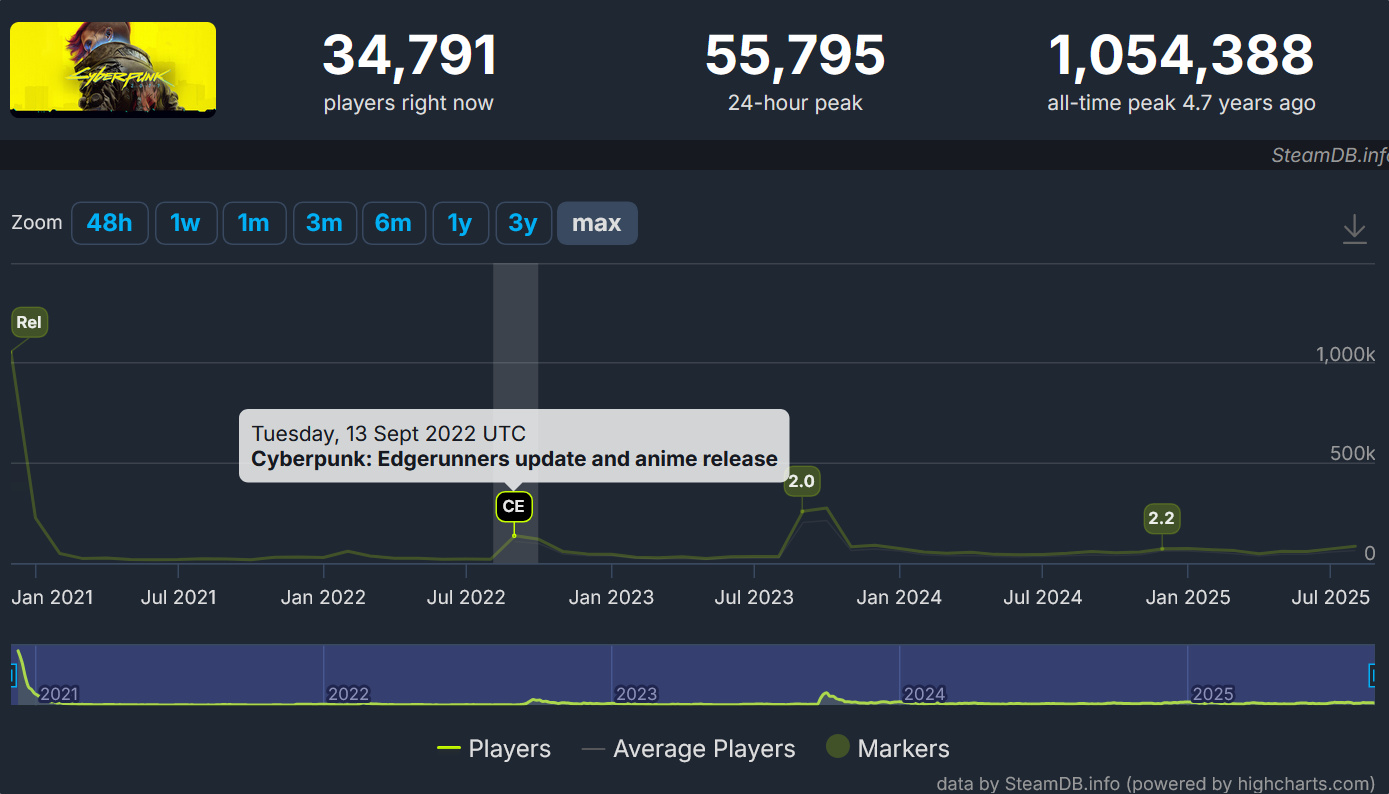1389x794 pixels.
Task: Click the left navigator range handle
Action: [x=13, y=677]
